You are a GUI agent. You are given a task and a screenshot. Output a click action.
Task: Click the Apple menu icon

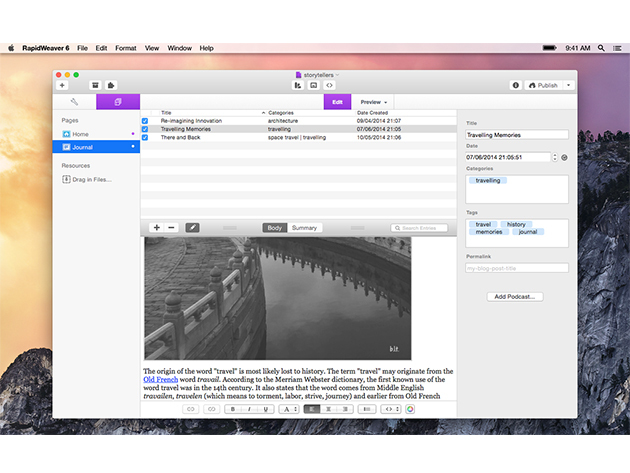pyautogui.click(x=11, y=48)
